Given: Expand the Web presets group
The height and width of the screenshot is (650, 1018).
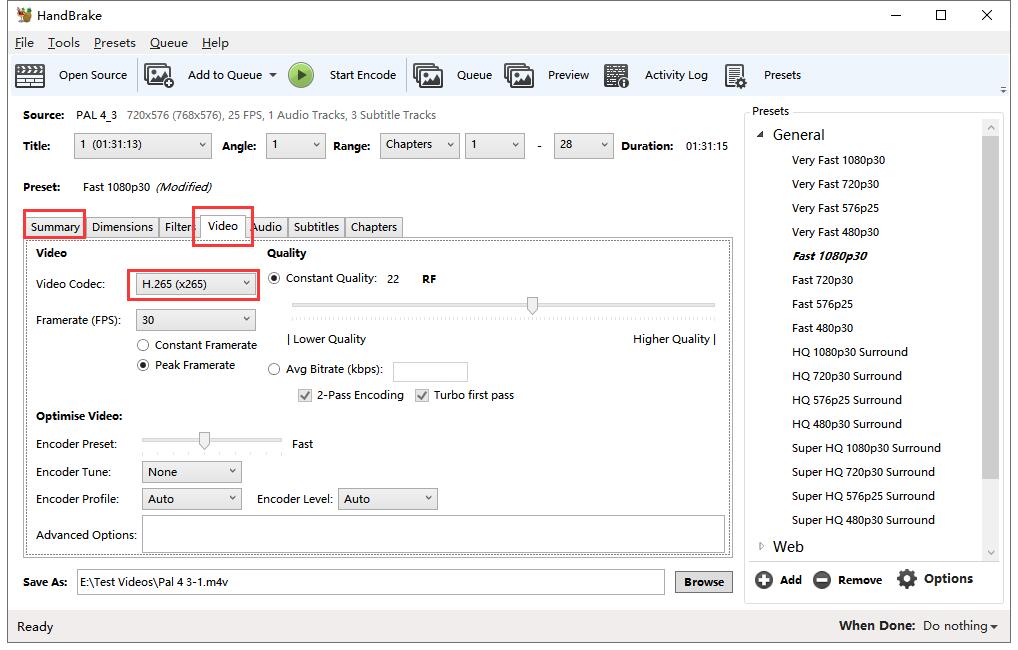Looking at the screenshot, I should point(761,547).
